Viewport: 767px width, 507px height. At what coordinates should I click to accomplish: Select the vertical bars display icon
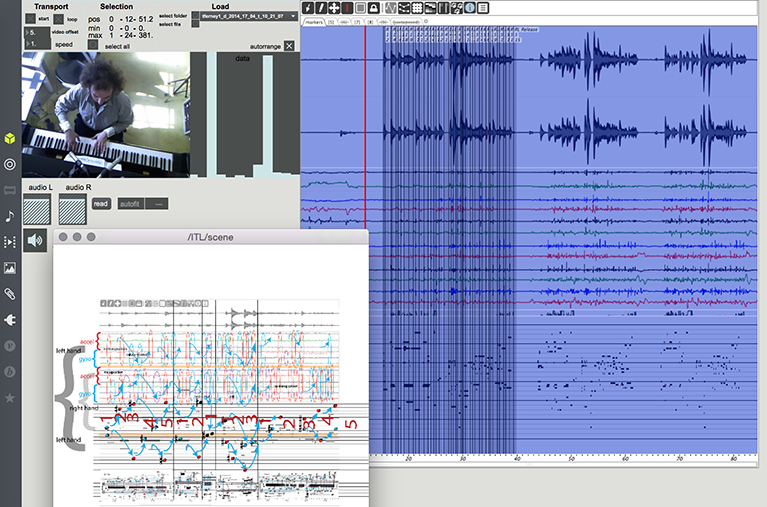(x=443, y=8)
